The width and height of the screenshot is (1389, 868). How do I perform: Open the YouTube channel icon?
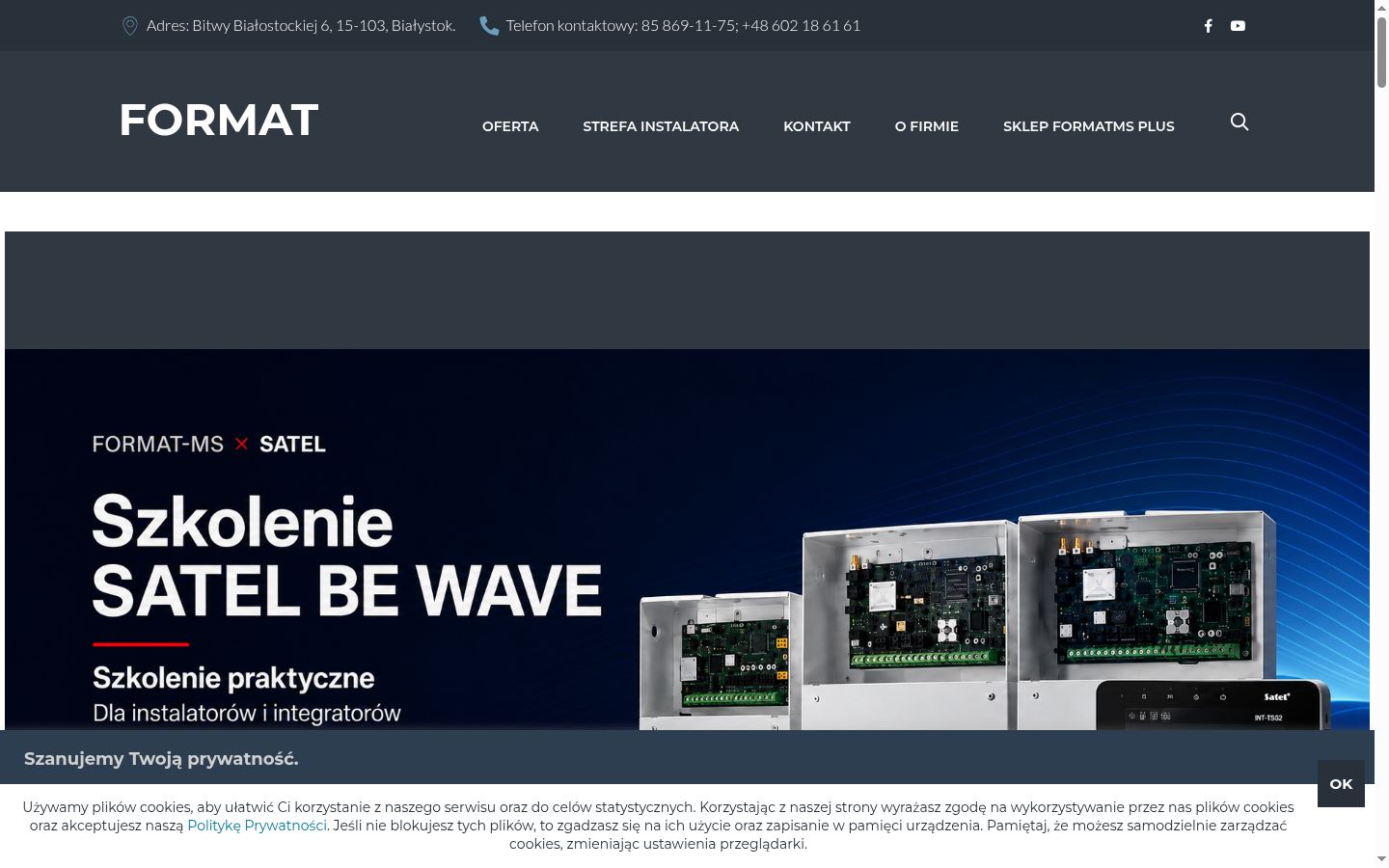[x=1238, y=26]
